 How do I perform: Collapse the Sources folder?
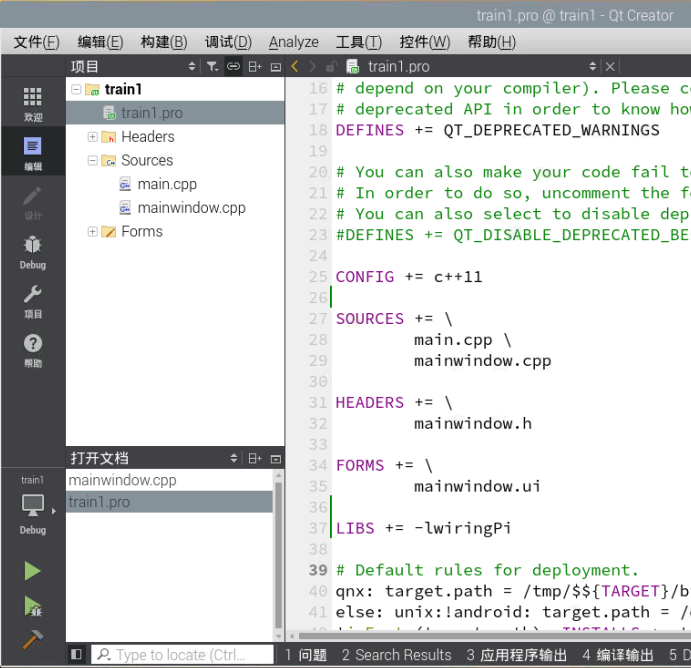coord(92,160)
